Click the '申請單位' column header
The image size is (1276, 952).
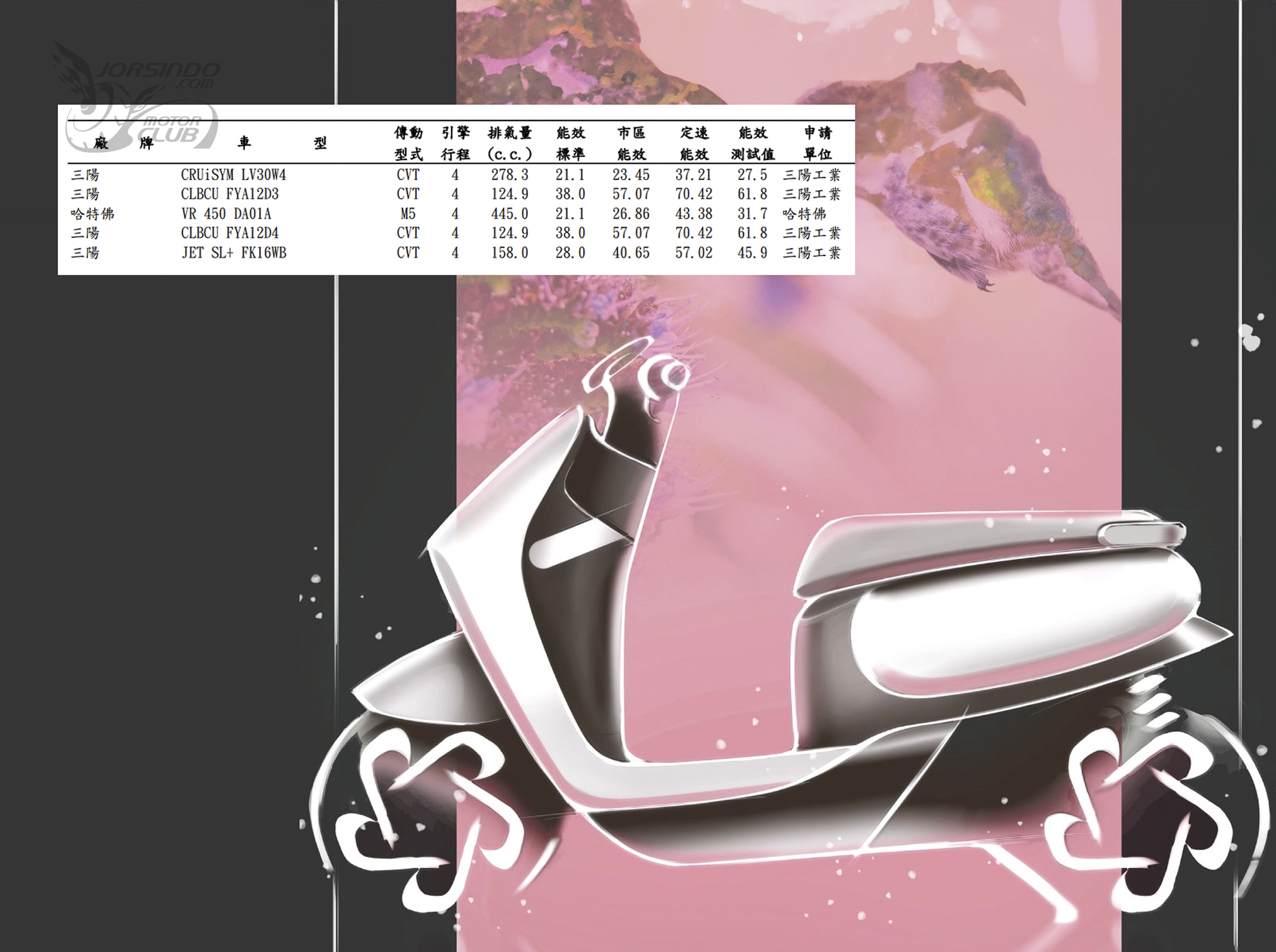[818, 143]
